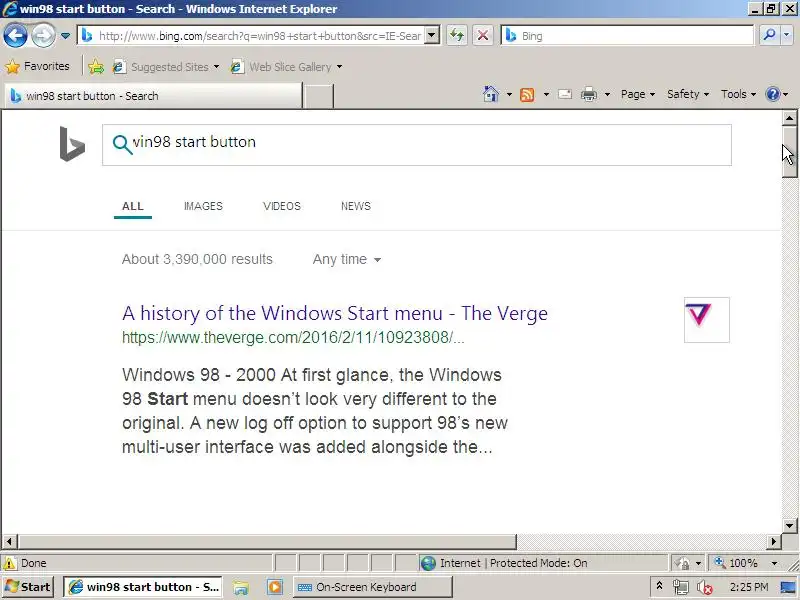800x600 pixels.
Task: Open search provider options dropdown
Action: (x=787, y=36)
